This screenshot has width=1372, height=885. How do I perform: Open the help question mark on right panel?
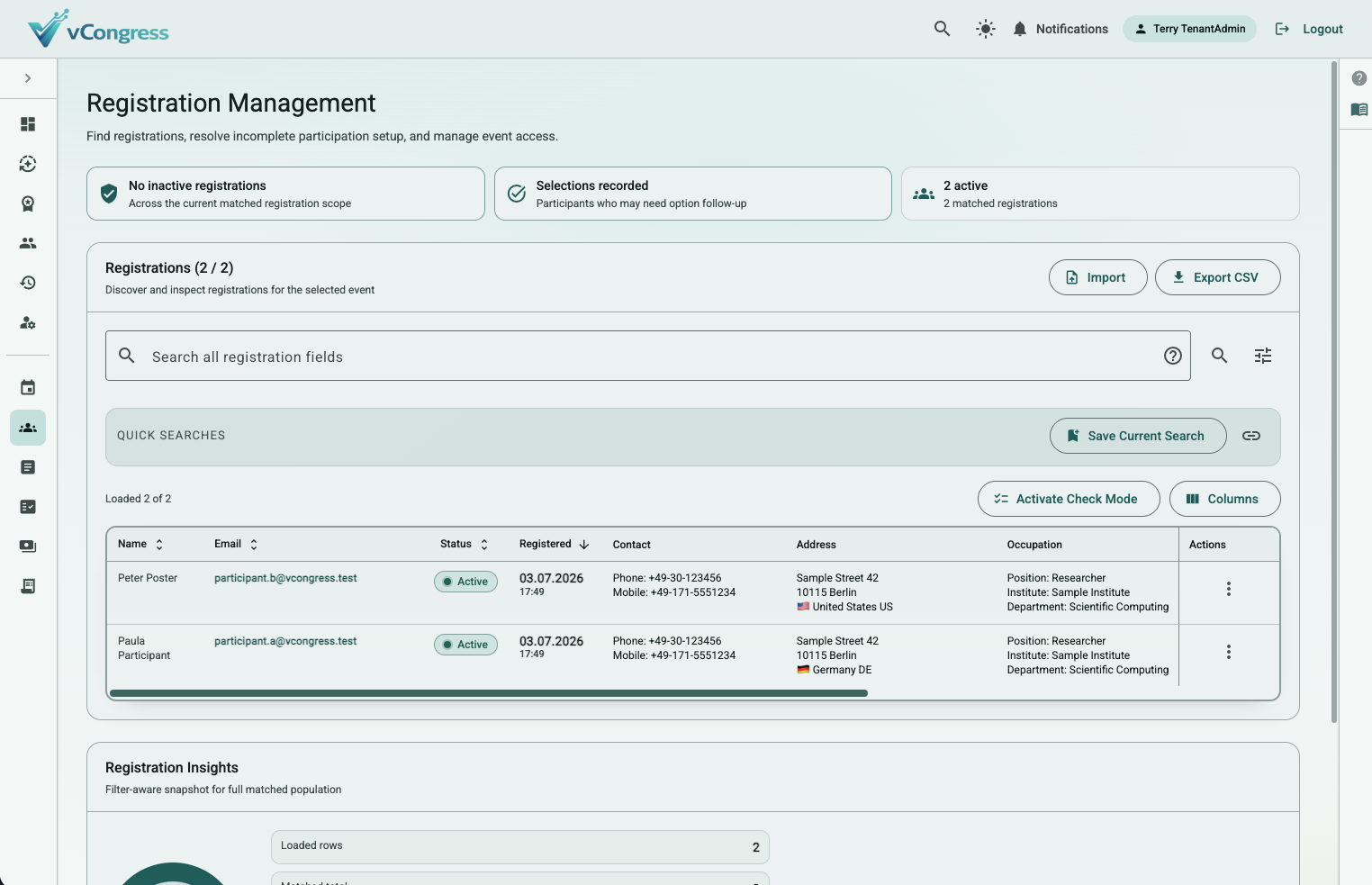pyautogui.click(x=1359, y=78)
